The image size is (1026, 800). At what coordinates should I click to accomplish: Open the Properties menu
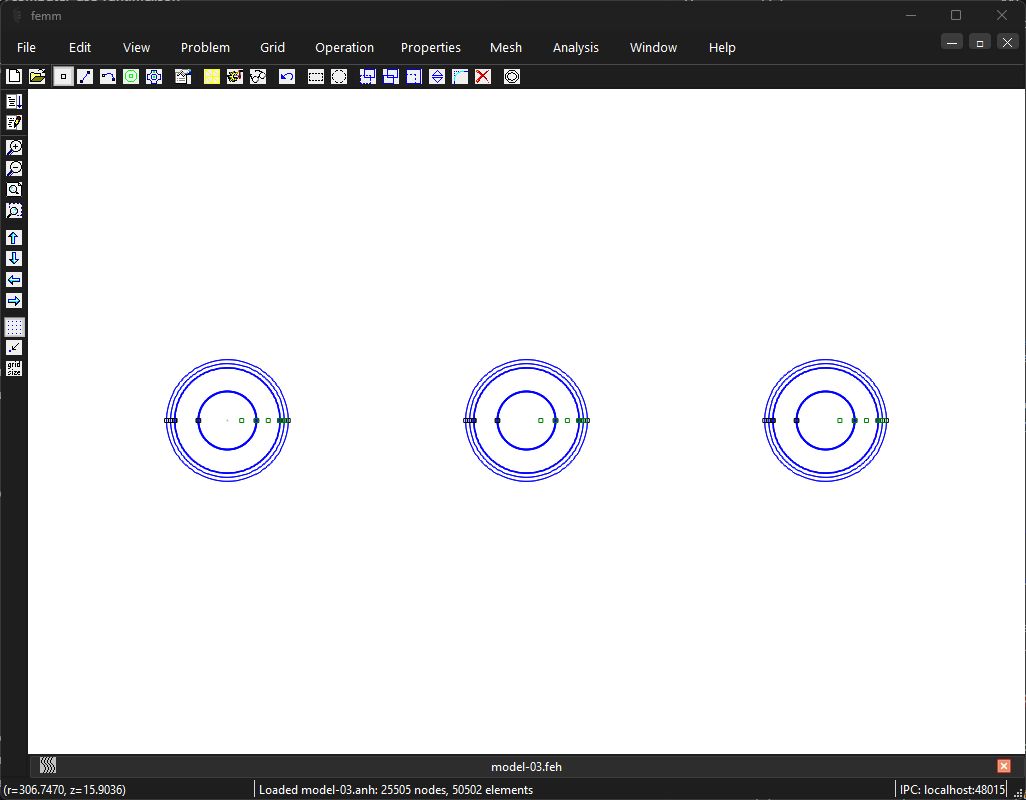tap(431, 47)
